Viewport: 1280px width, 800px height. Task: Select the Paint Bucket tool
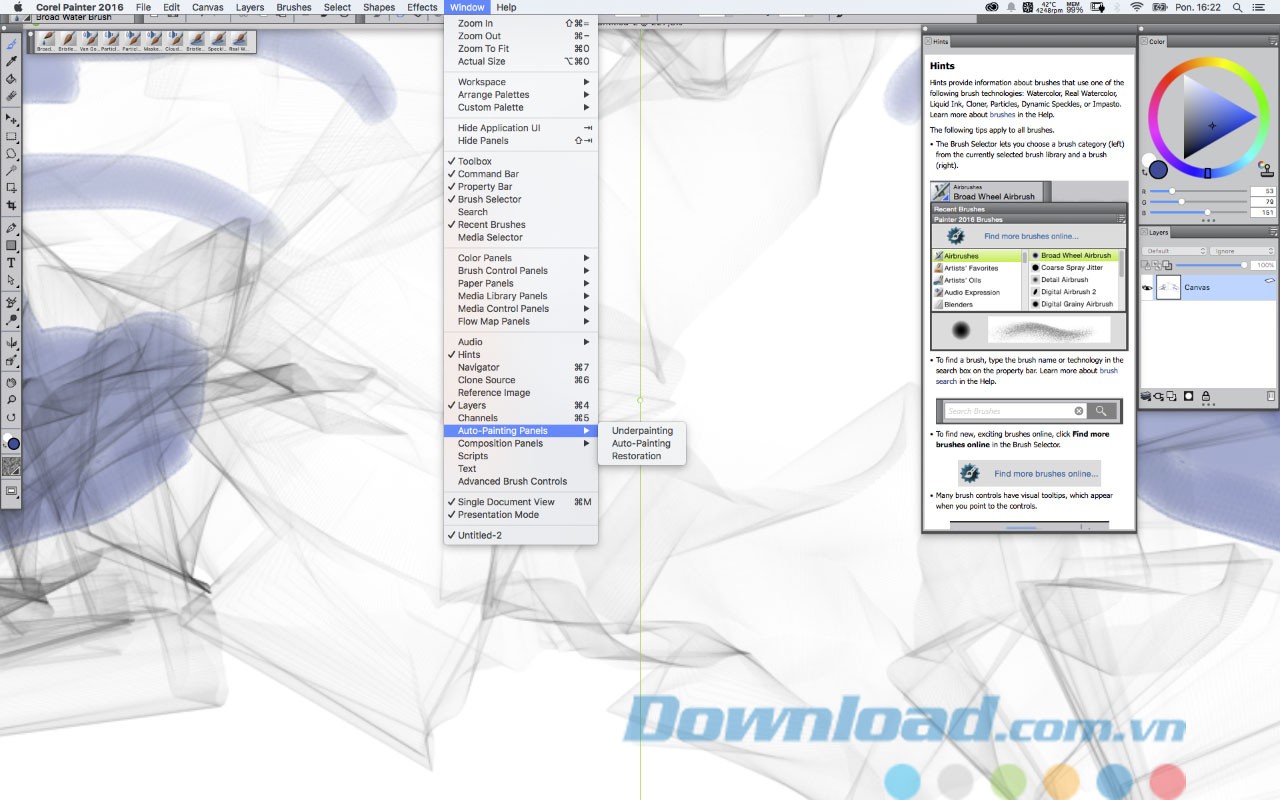(12, 79)
